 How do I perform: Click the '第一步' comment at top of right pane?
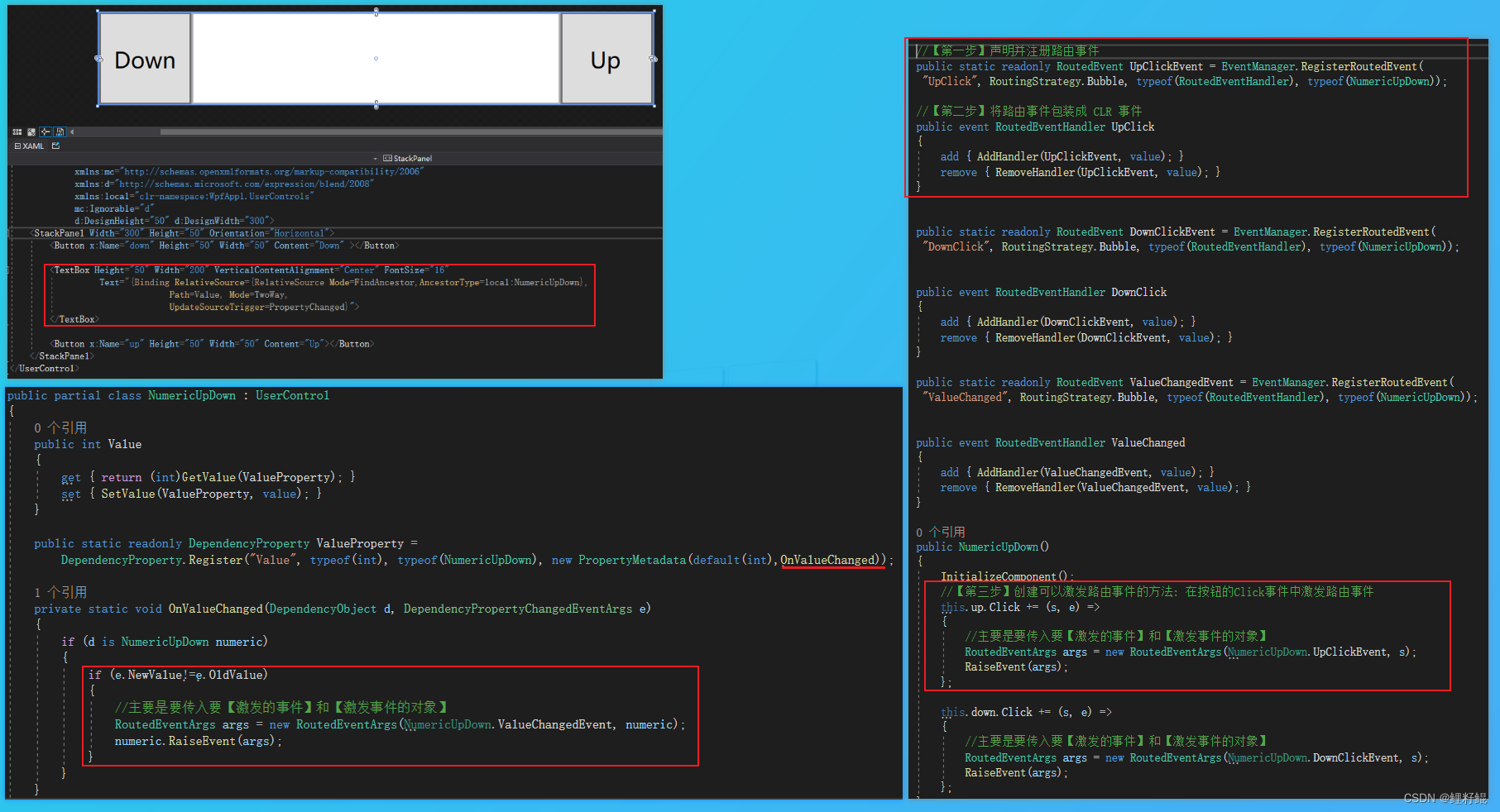(1008, 51)
